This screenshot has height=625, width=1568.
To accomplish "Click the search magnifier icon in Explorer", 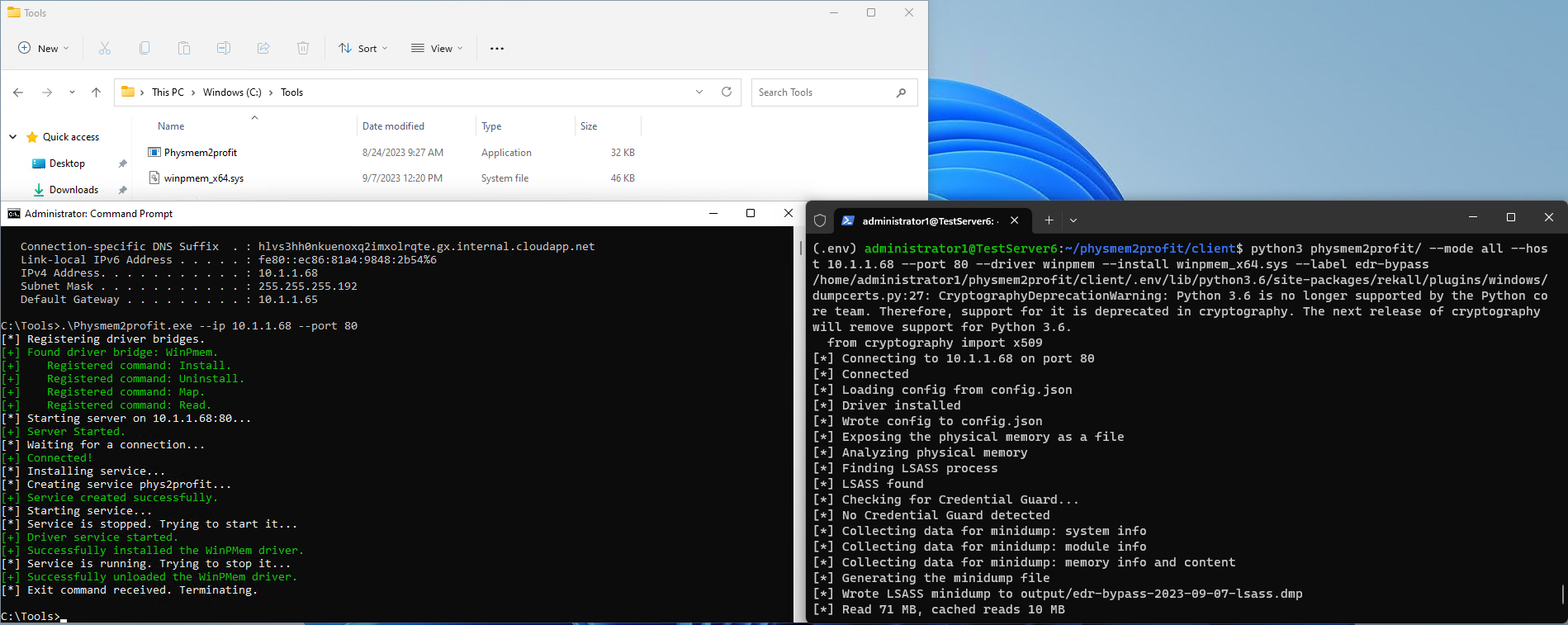I will pyautogui.click(x=901, y=92).
